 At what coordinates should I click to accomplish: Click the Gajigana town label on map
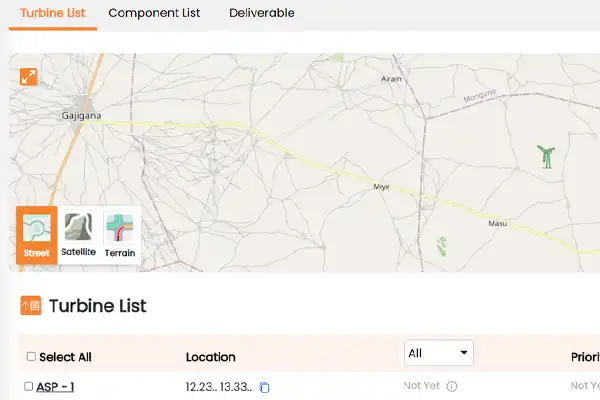[x=82, y=116]
